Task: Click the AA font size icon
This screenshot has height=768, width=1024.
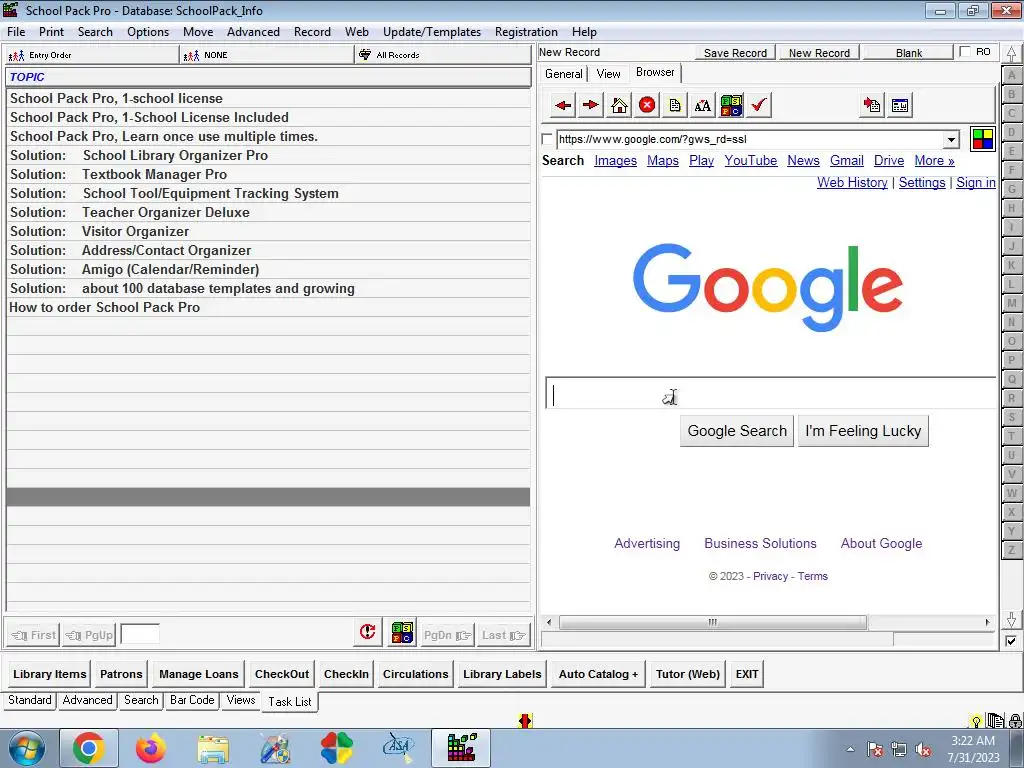Action: click(x=703, y=105)
